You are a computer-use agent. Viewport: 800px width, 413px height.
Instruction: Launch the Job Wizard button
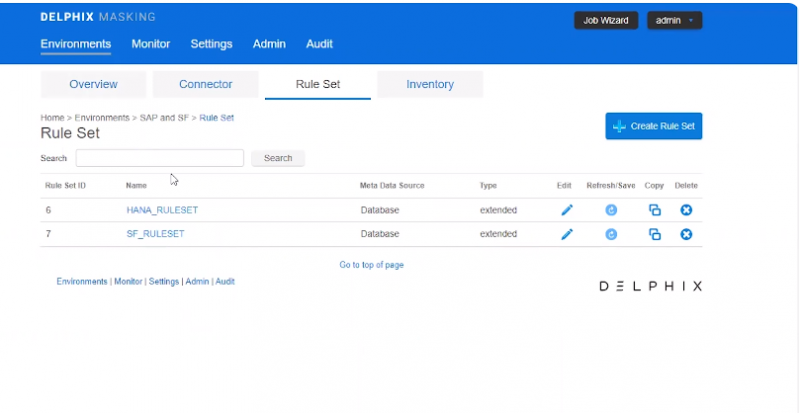click(x=606, y=20)
